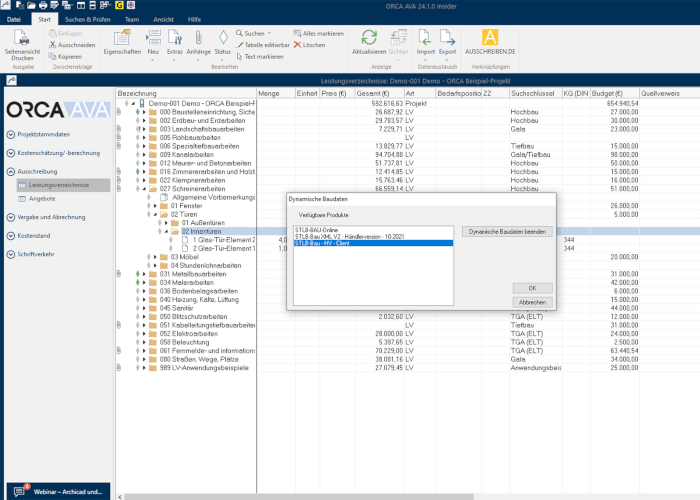
Task: Click Abbrechen in the dialog
Action: pos(533,302)
